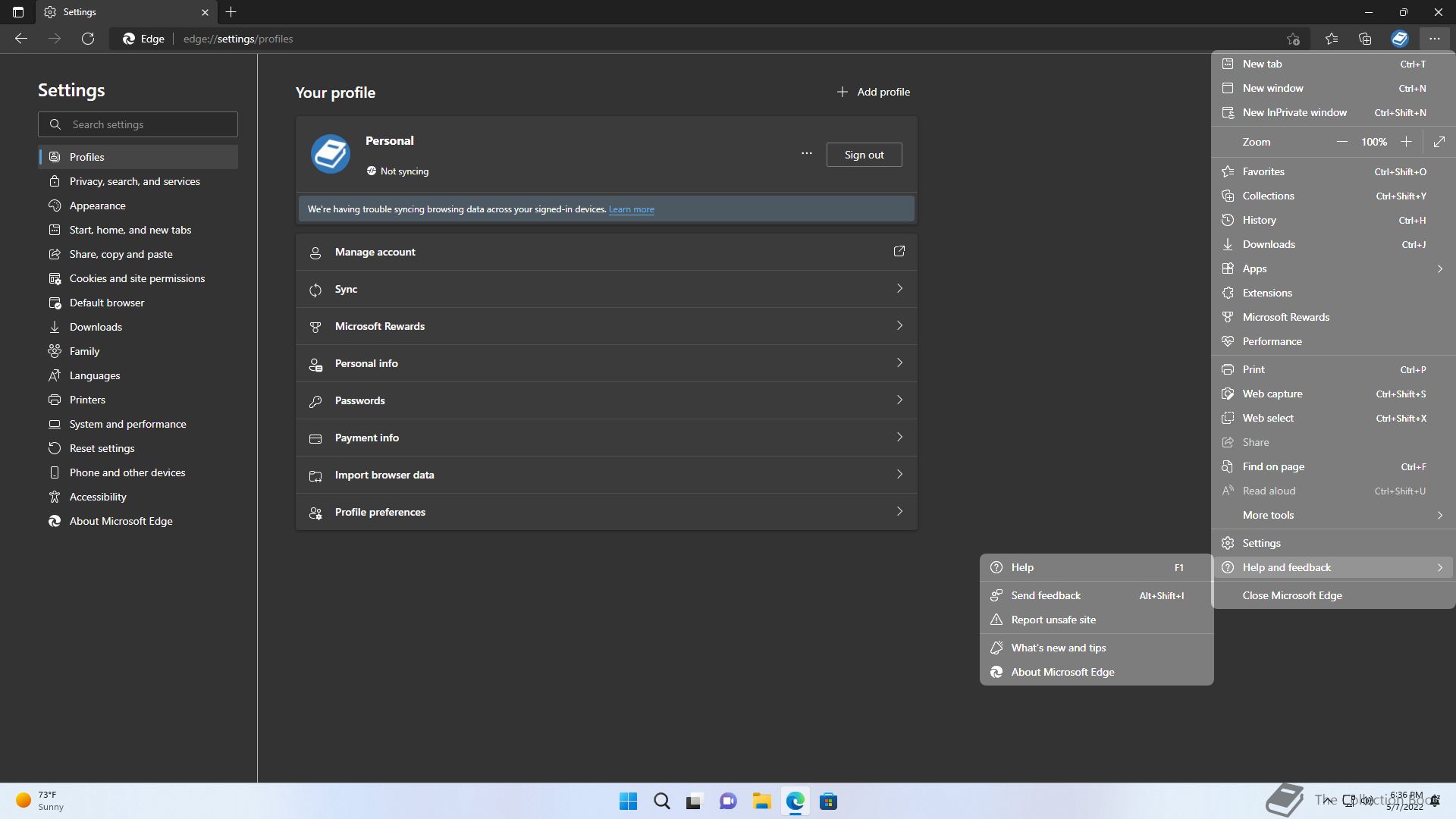Choose Report unsafe site option
The image size is (1456, 819).
click(x=1097, y=620)
